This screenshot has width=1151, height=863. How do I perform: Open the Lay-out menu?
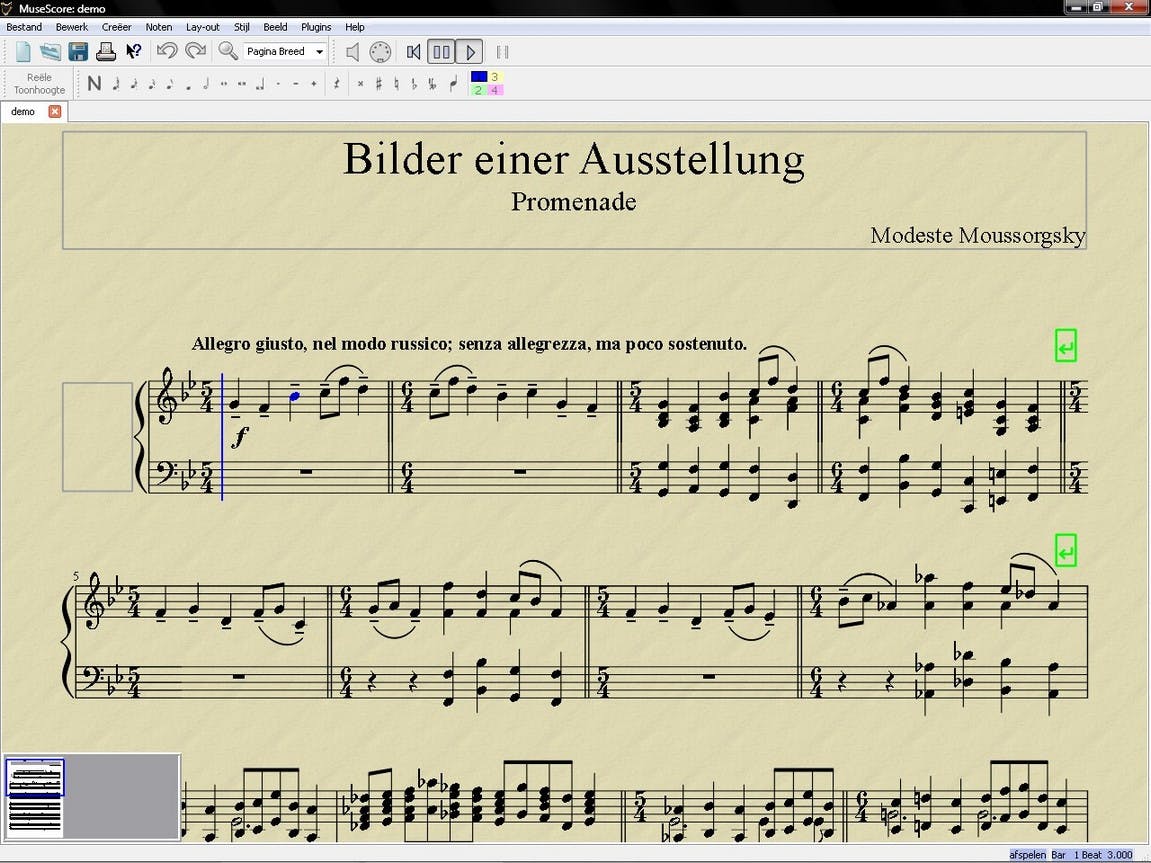point(203,27)
